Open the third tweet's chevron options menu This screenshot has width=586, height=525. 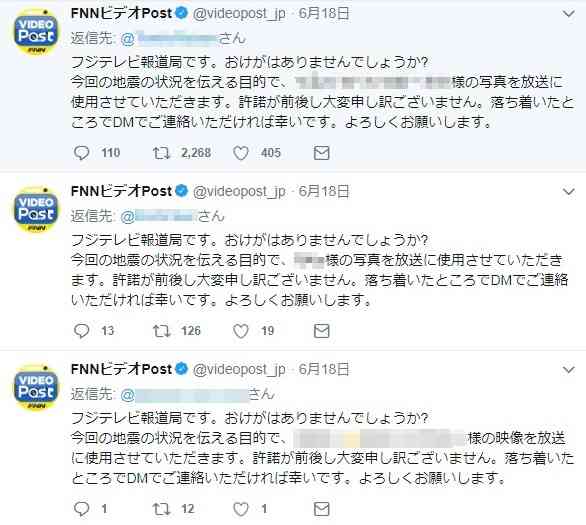pyautogui.click(x=569, y=370)
